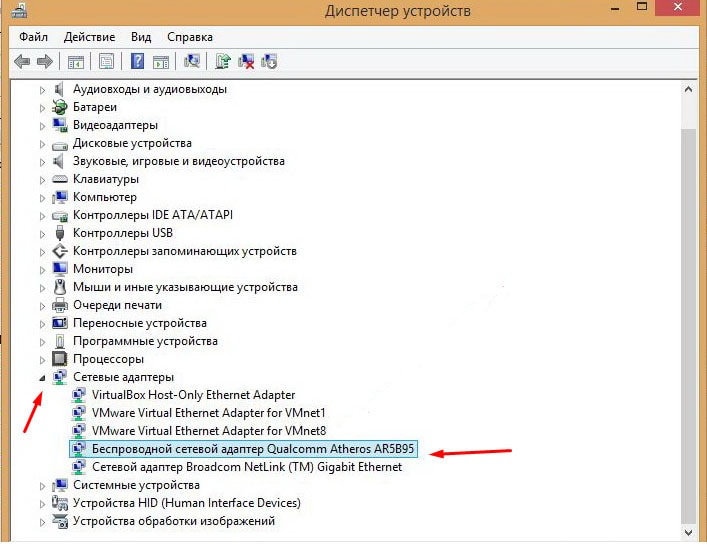
Task: Expand the Аудиовходы и аудиовыходы node
Action: [42, 90]
